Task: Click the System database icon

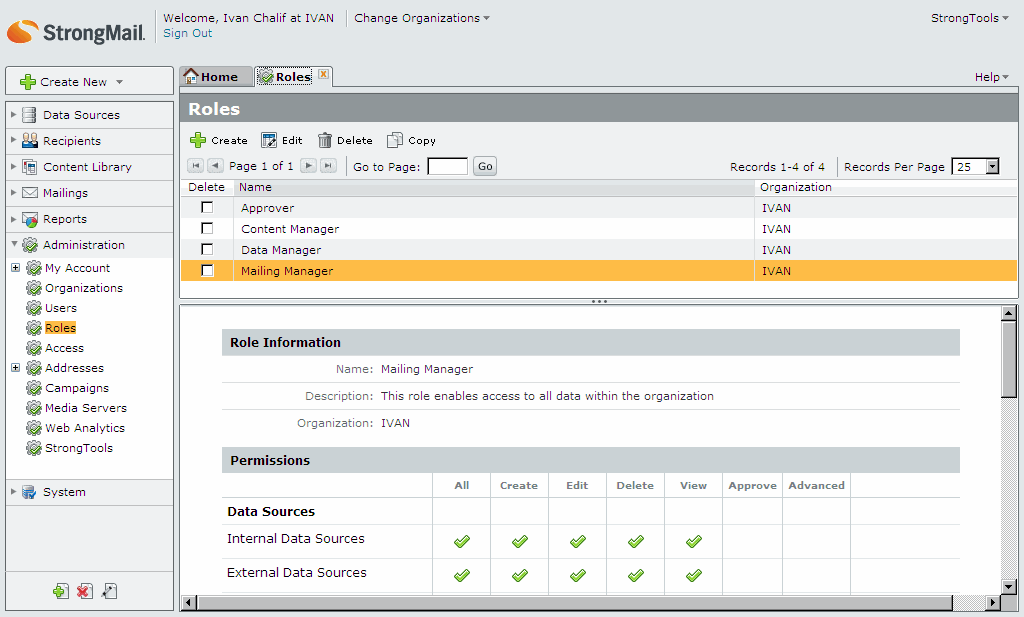Action: click(29, 492)
